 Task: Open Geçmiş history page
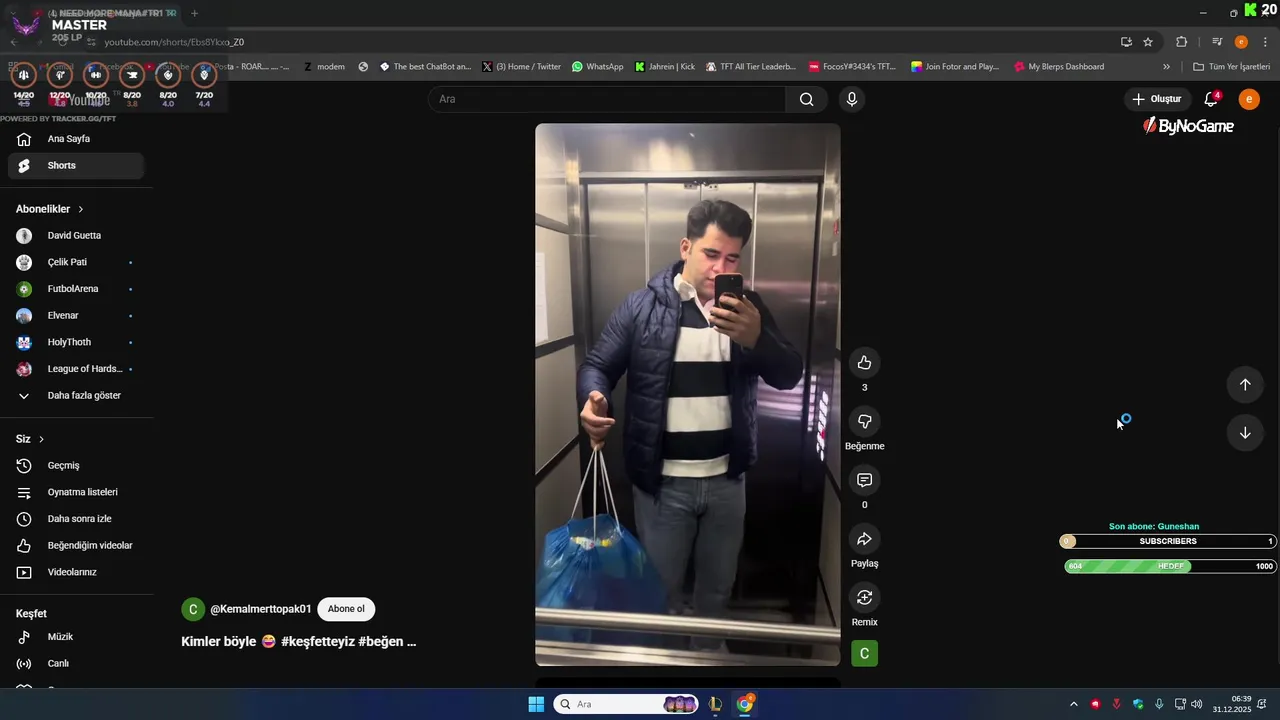pyautogui.click(x=76, y=466)
